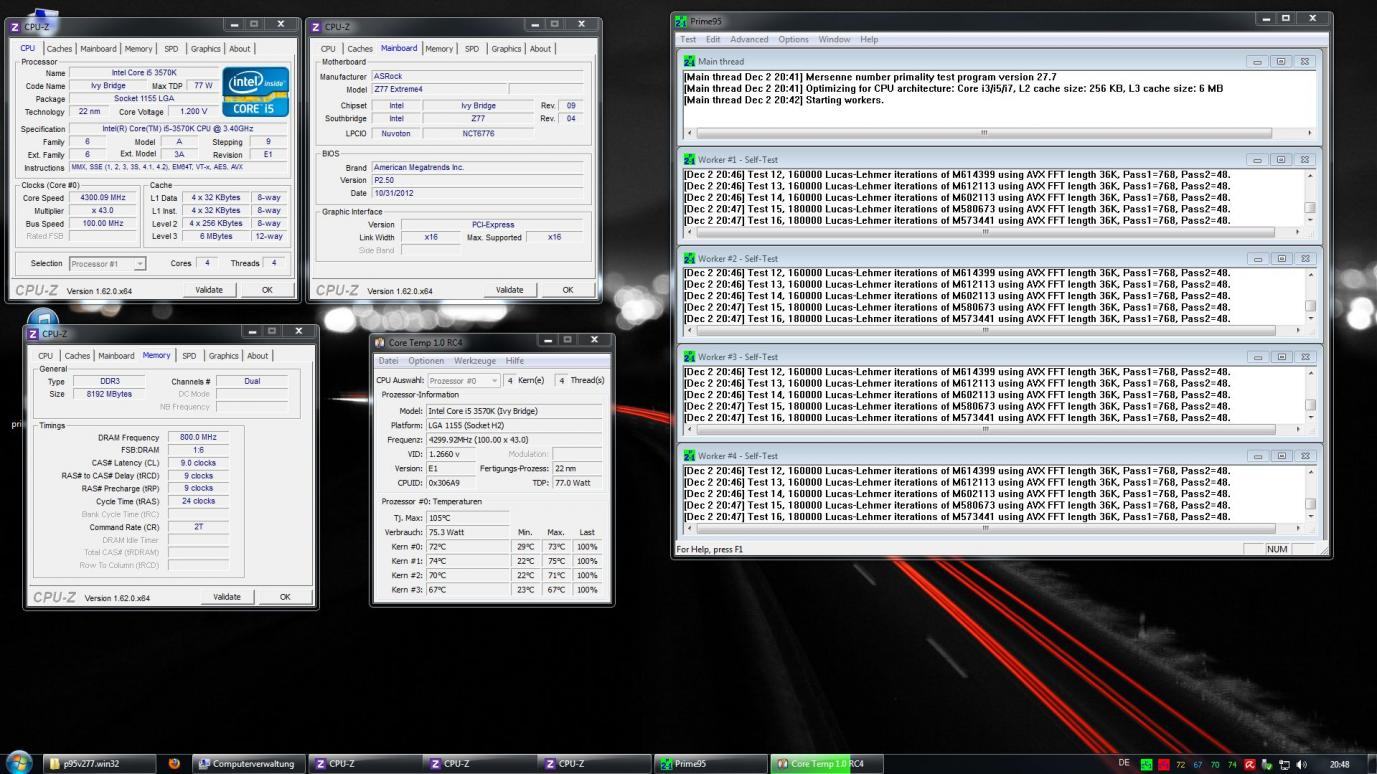Image resolution: width=1377 pixels, height=774 pixels.
Task: Click the Main thread window icon in Prime95
Action: 689,61
